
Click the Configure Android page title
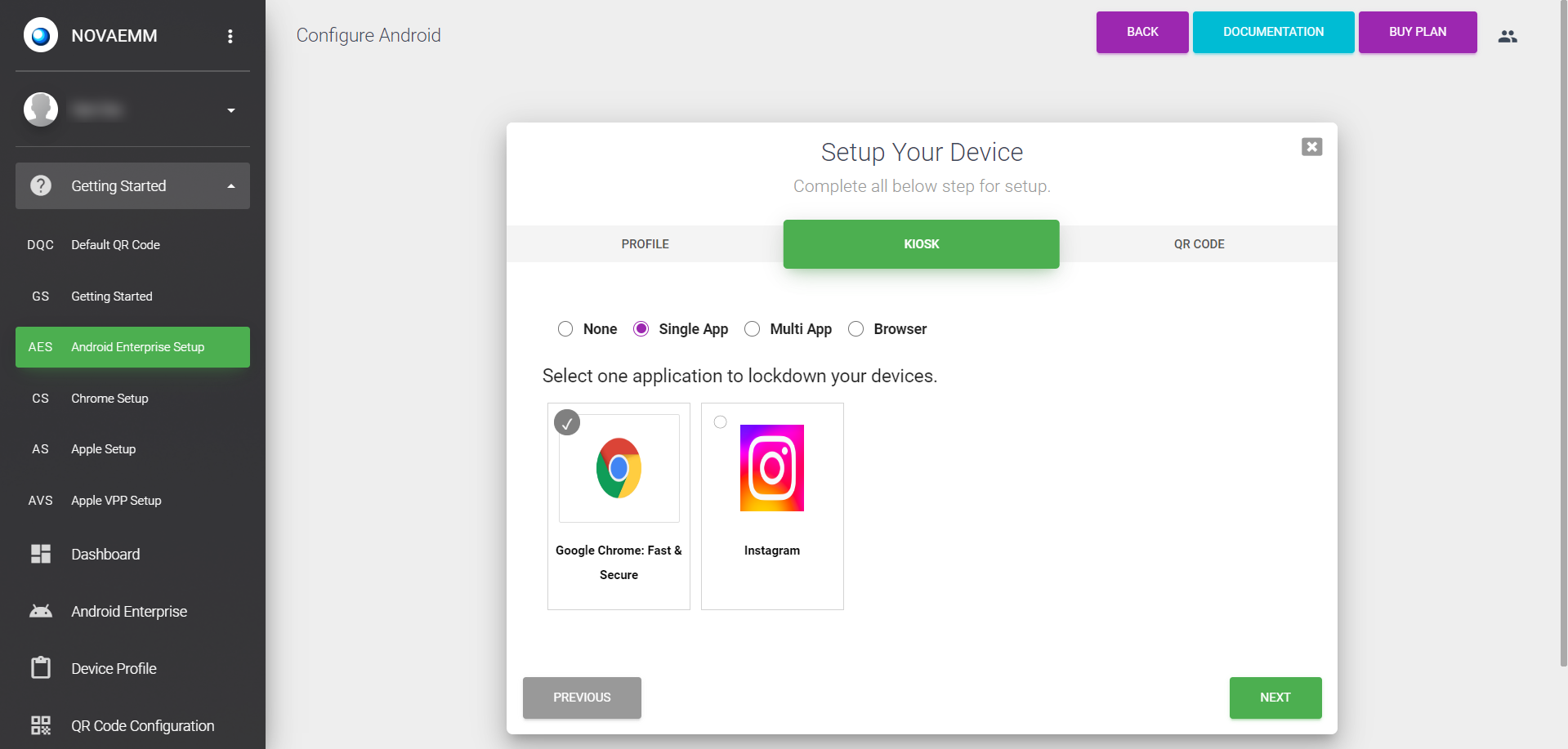point(369,35)
